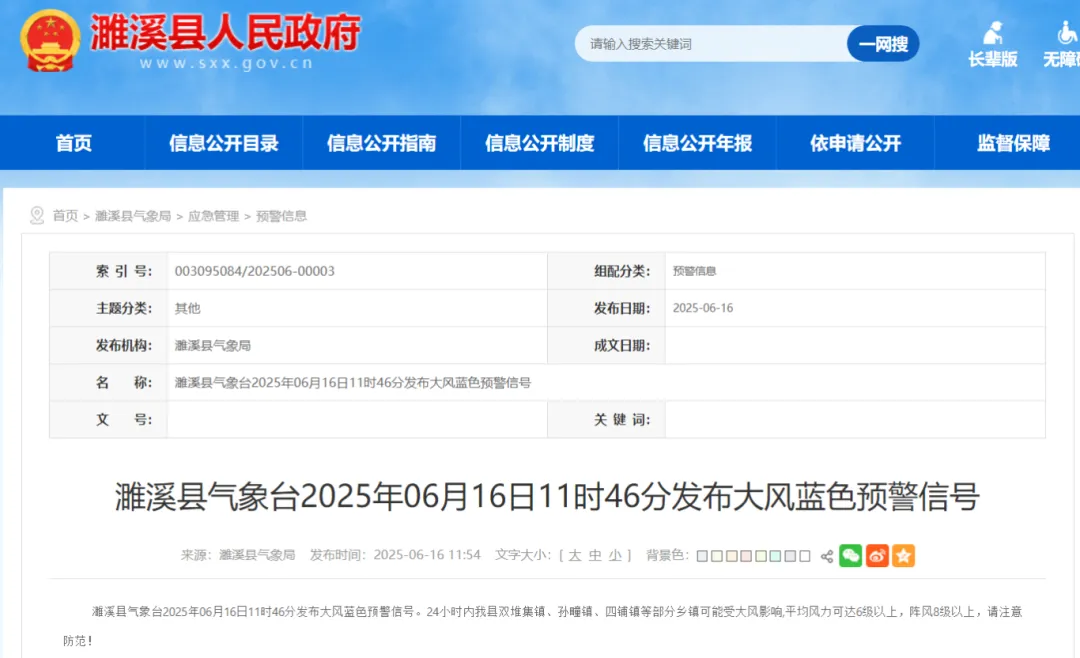
Task: Click the large article headline
Action: pyautogui.click(x=547, y=496)
